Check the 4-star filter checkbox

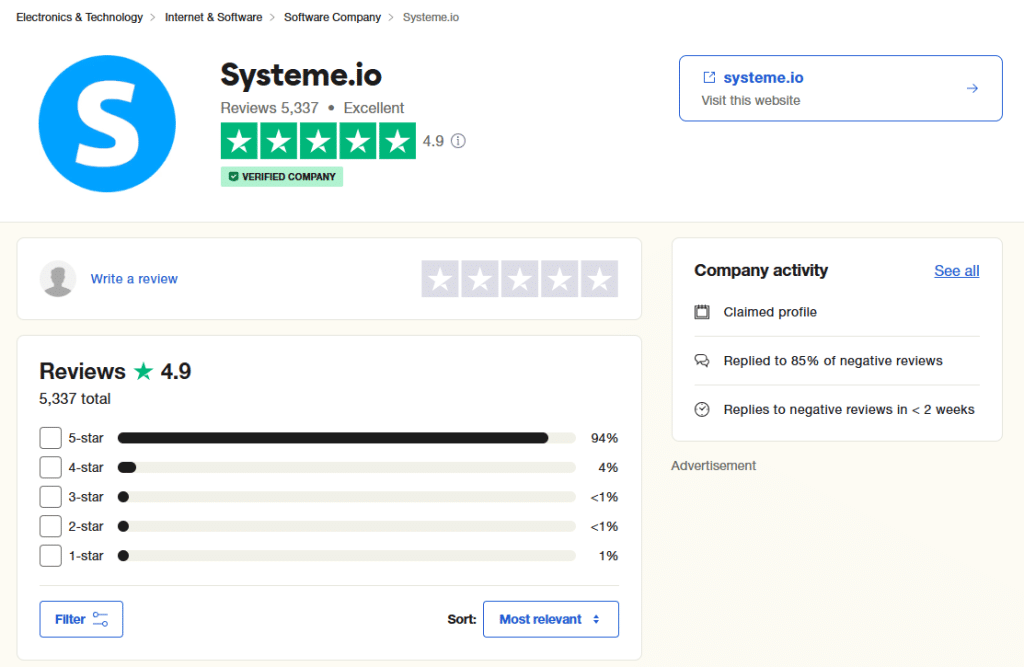(50, 467)
